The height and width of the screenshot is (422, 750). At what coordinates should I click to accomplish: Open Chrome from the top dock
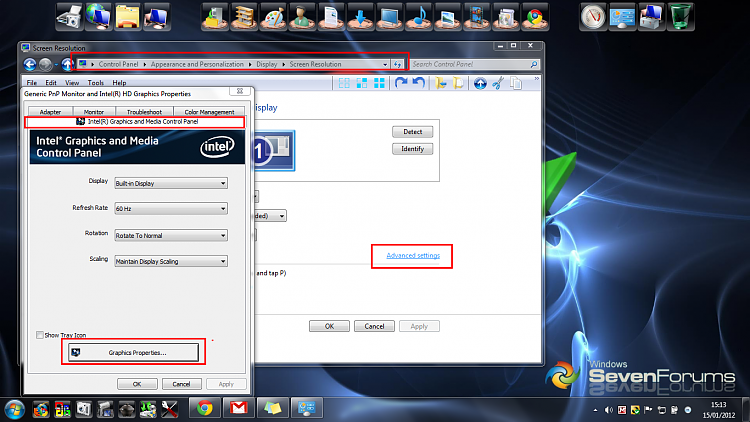534,17
